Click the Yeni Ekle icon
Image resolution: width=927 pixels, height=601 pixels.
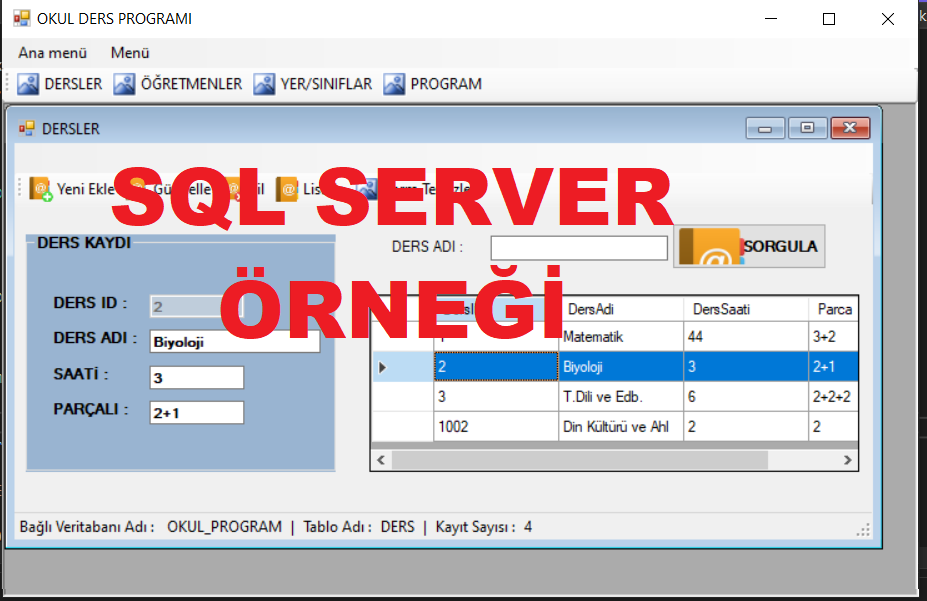pyautogui.click(x=41, y=188)
